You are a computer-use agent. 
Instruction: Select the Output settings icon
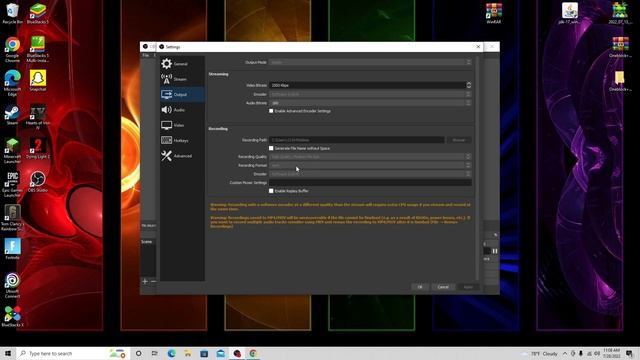point(167,94)
